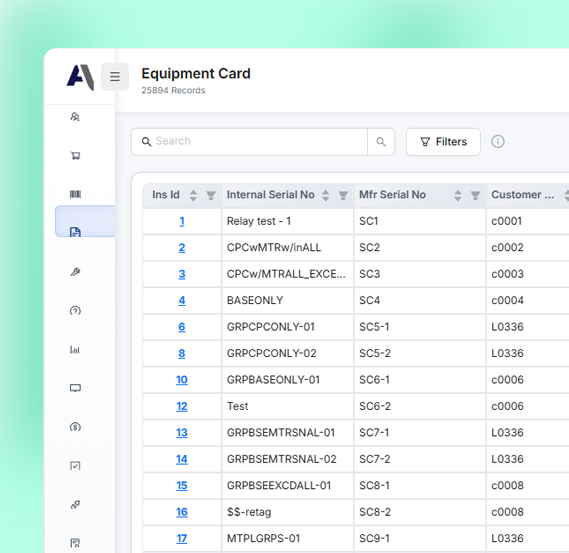
Task: Select the 'CPCwMTRw/inALL' cell
Action: click(x=287, y=247)
